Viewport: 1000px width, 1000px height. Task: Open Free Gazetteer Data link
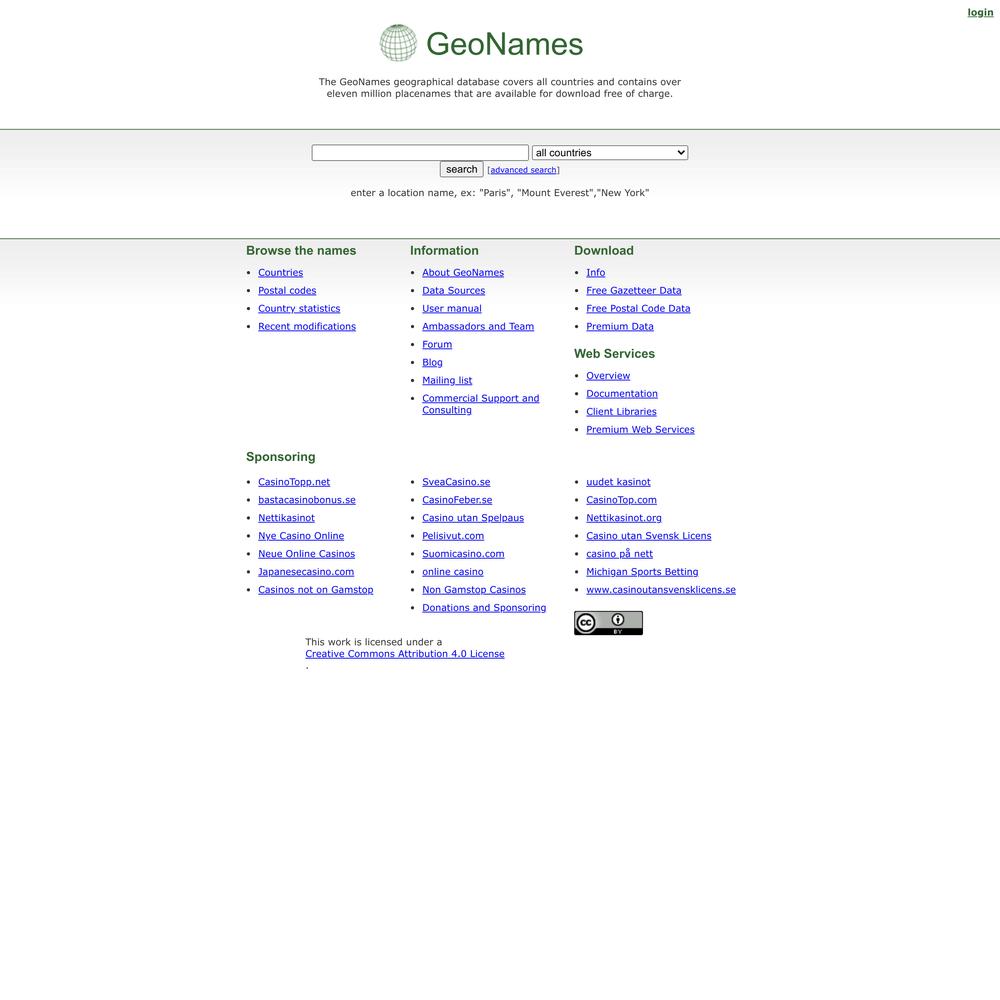click(x=633, y=290)
